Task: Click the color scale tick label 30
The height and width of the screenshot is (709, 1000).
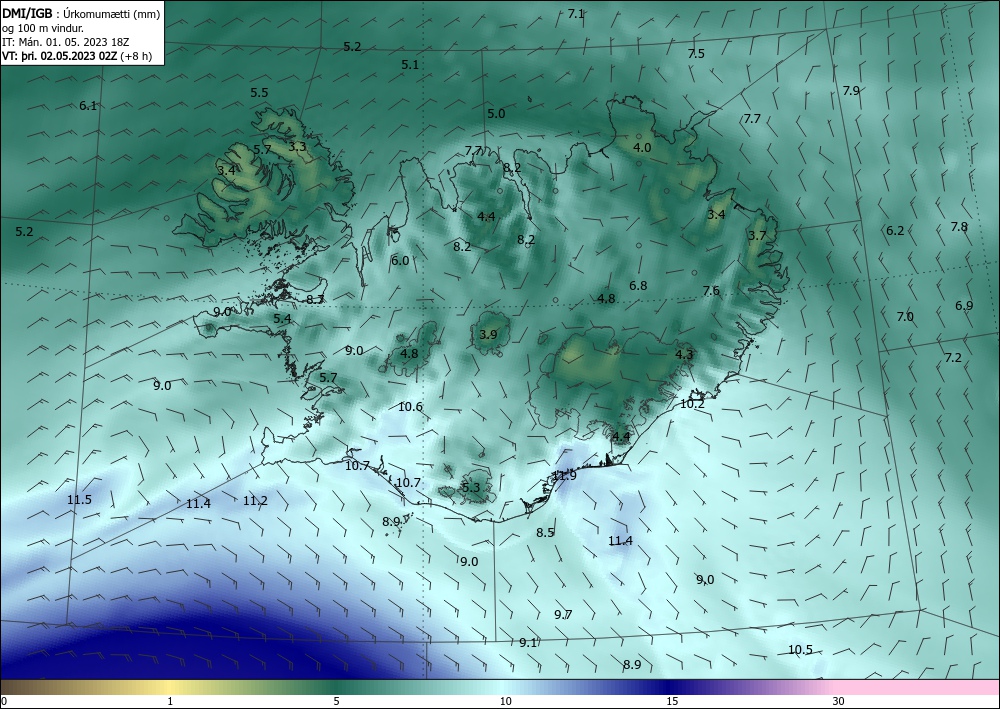Action: coord(839,701)
